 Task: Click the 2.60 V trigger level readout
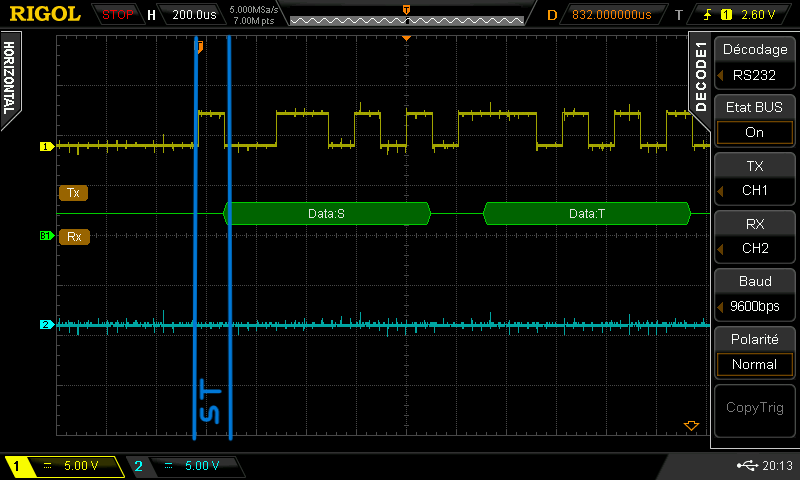(758, 15)
